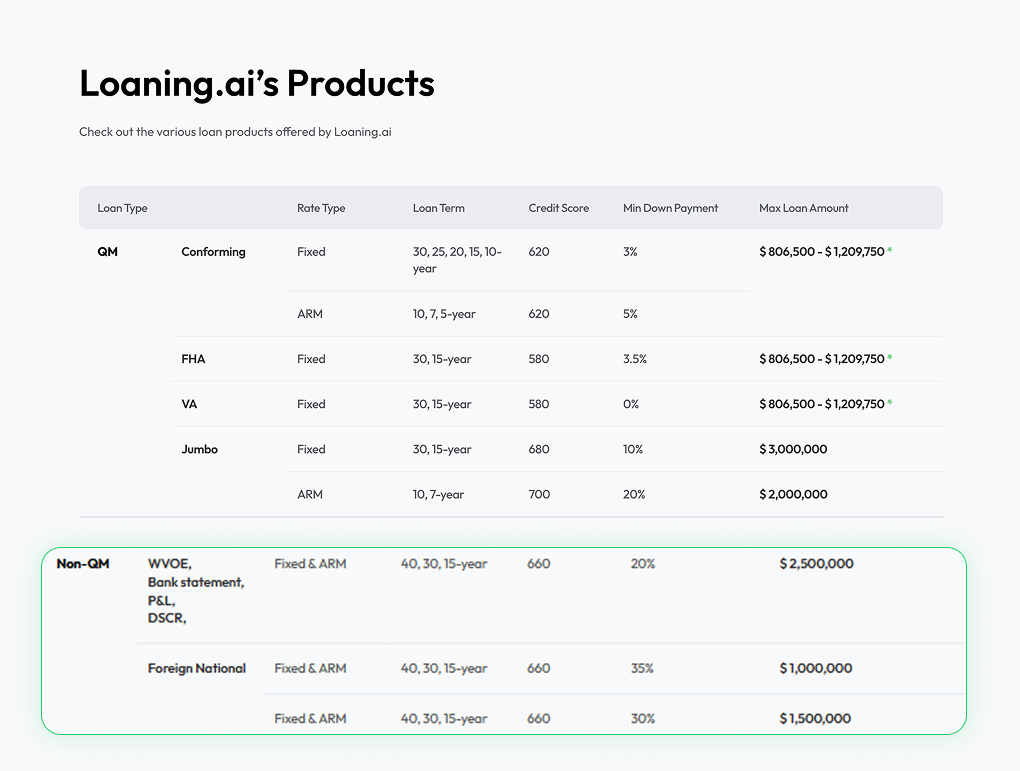Click the "WVOE, Bank statement, P&L, DSCR" label
This screenshot has width=1020, height=771.
pos(196,591)
